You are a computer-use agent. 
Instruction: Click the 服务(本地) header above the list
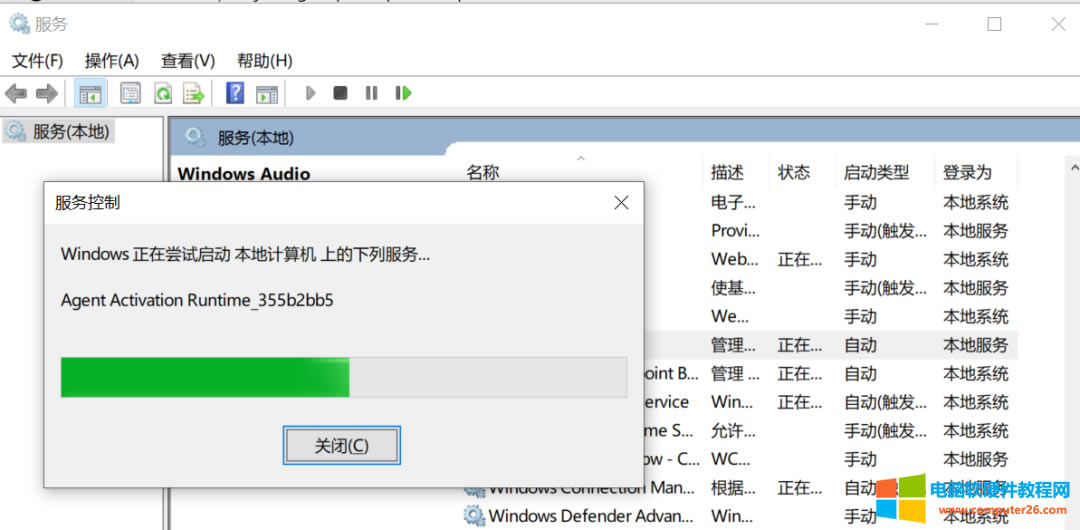(x=256, y=139)
